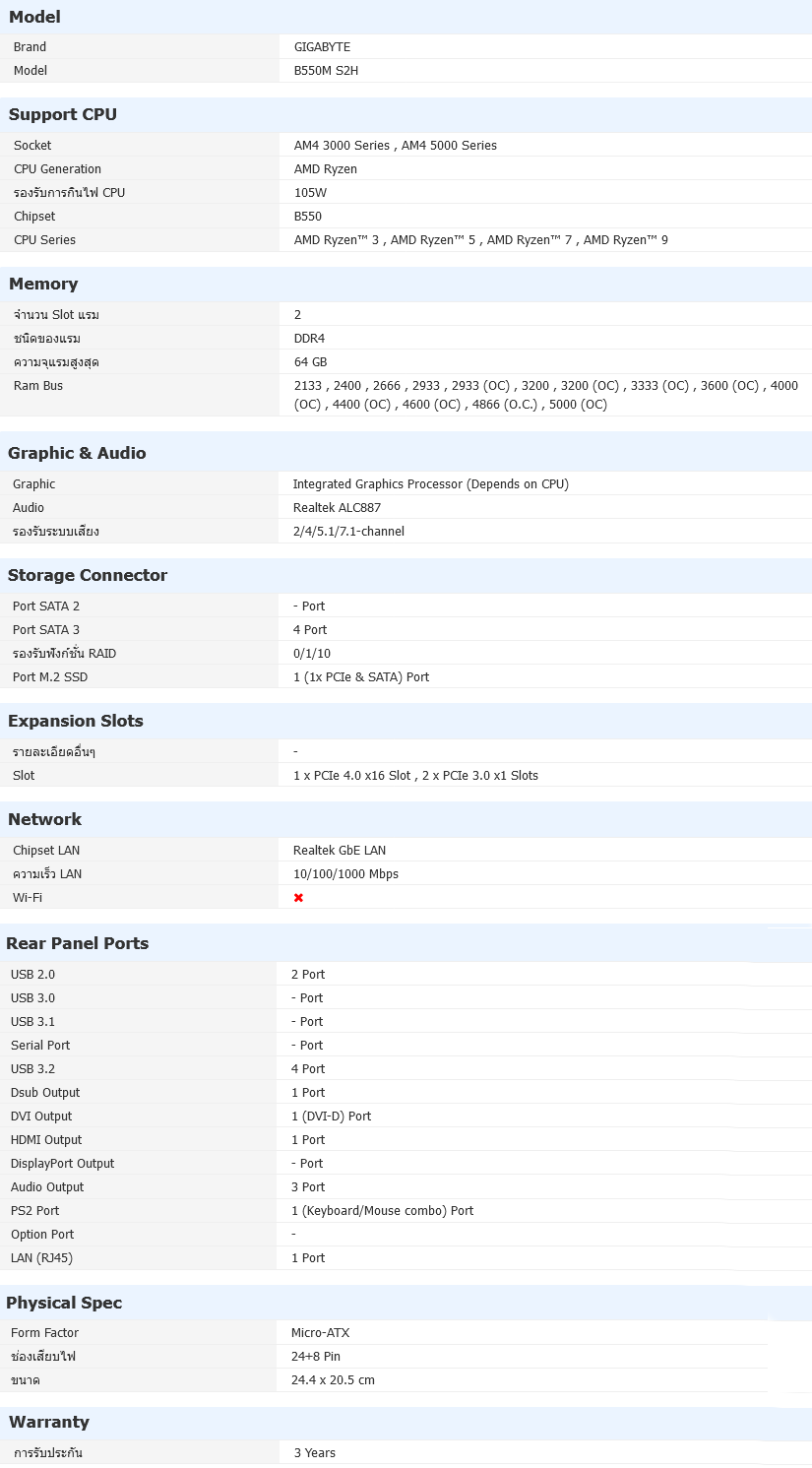
Task: Click the 'Socket' row label
Action: point(32,146)
